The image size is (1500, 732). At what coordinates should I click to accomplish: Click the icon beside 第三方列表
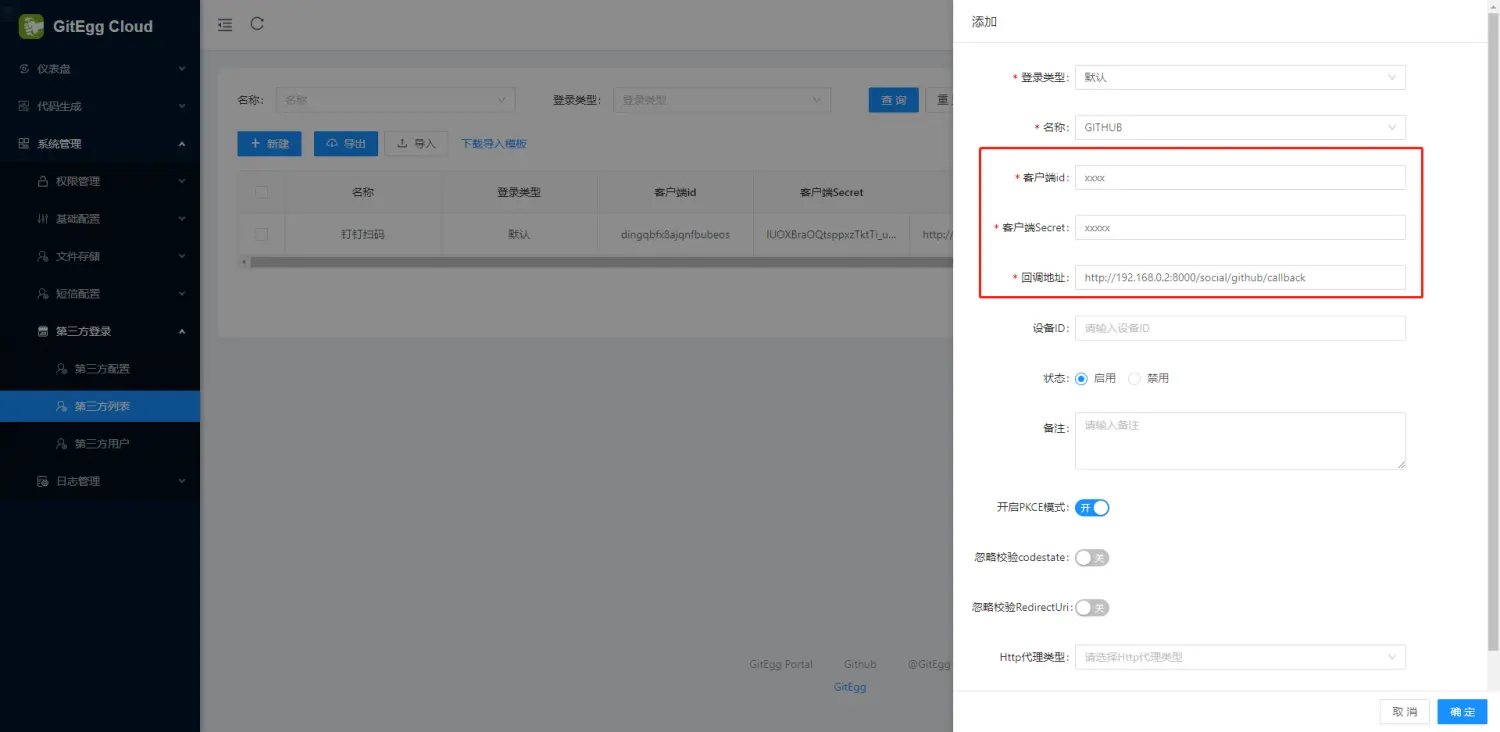point(62,406)
